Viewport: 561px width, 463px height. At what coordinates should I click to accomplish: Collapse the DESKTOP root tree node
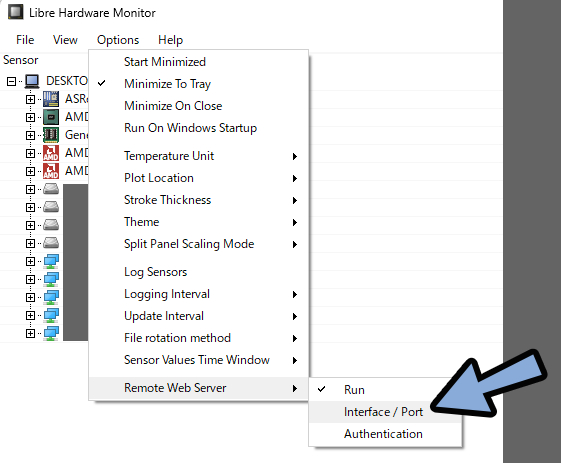pyautogui.click(x=11, y=82)
